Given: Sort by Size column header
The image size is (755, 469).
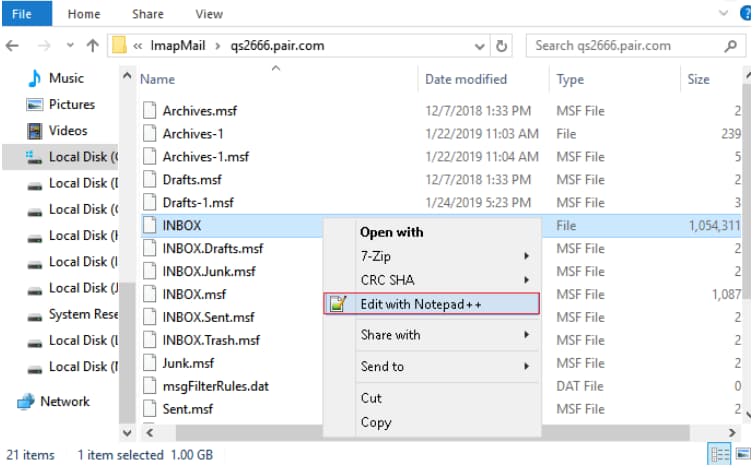Looking at the screenshot, I should 698,79.
